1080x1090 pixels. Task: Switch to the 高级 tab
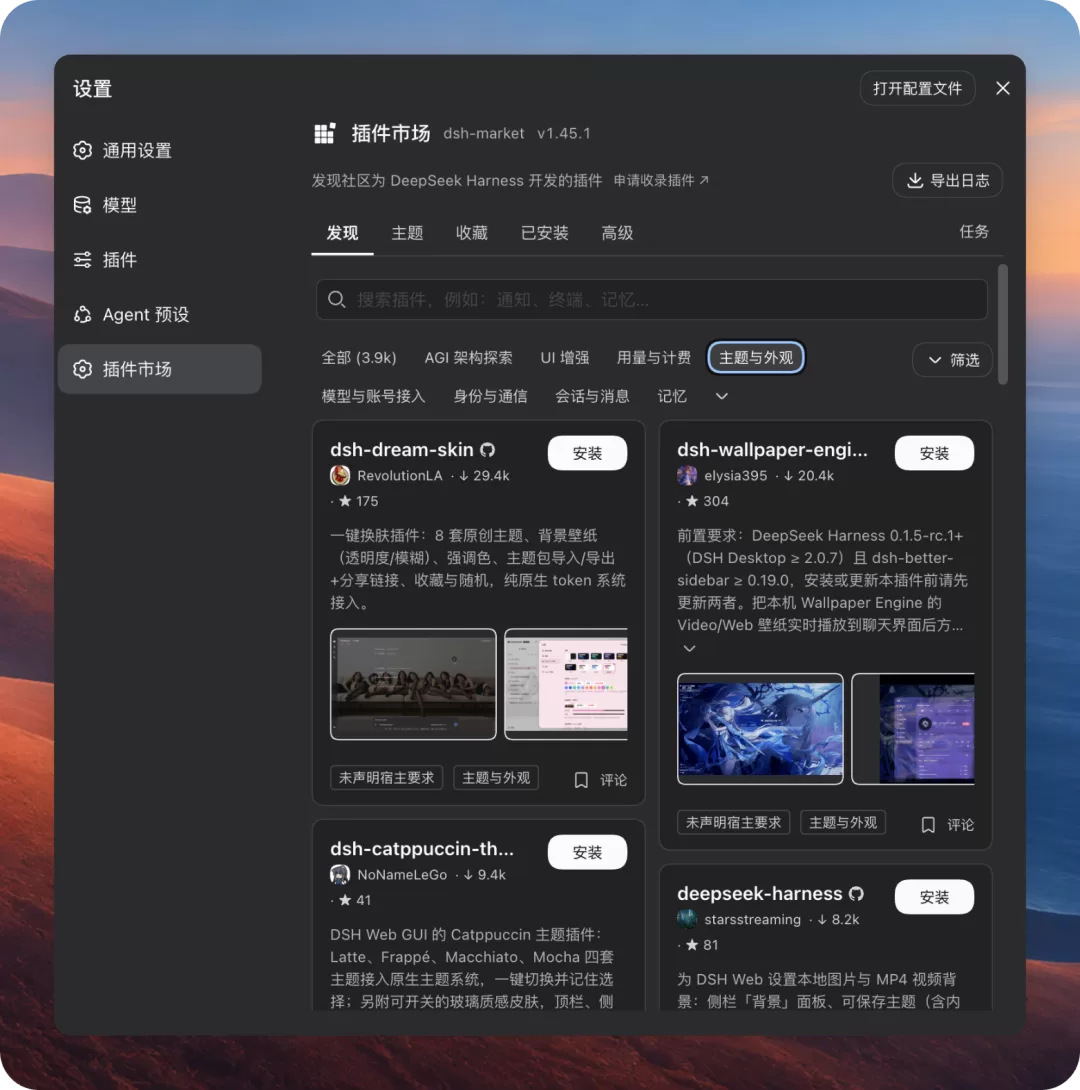point(617,233)
